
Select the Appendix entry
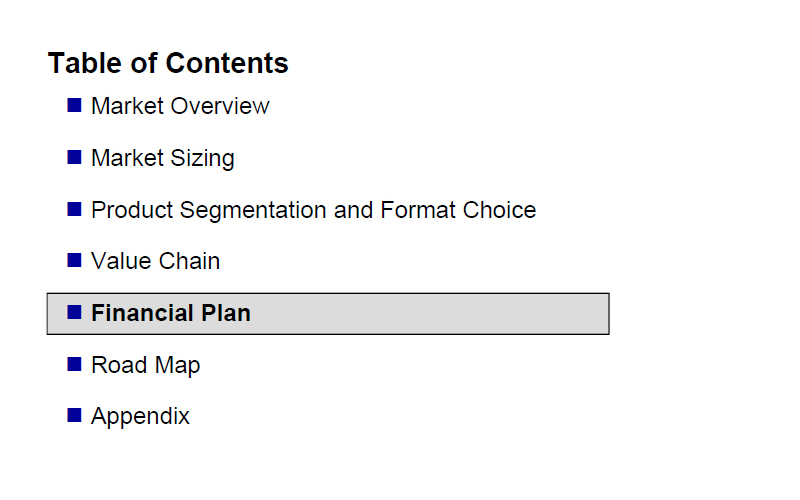click(140, 417)
